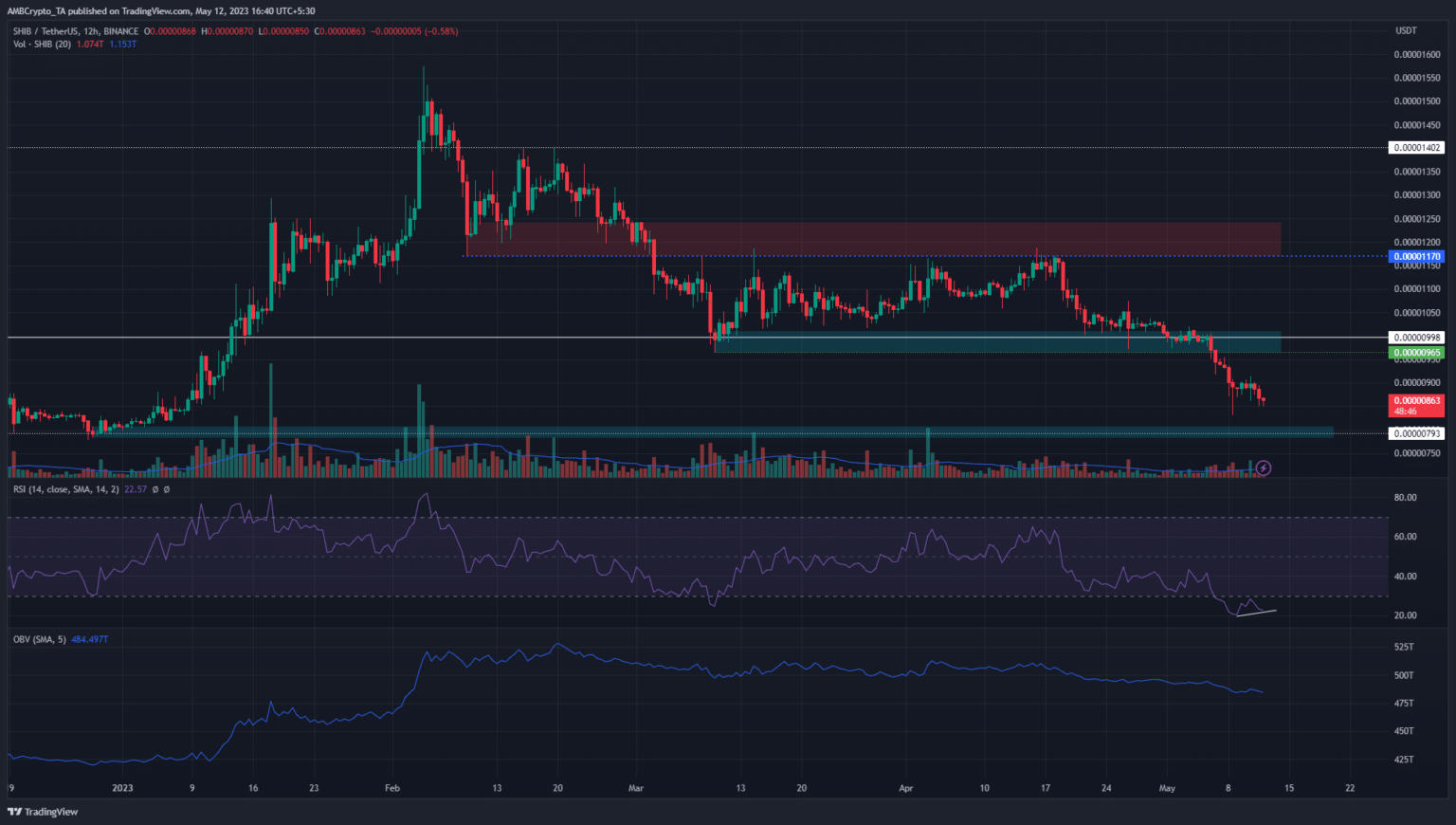Click the USDT currency label on price axis
The width and height of the screenshot is (1456, 825).
[x=1406, y=31]
